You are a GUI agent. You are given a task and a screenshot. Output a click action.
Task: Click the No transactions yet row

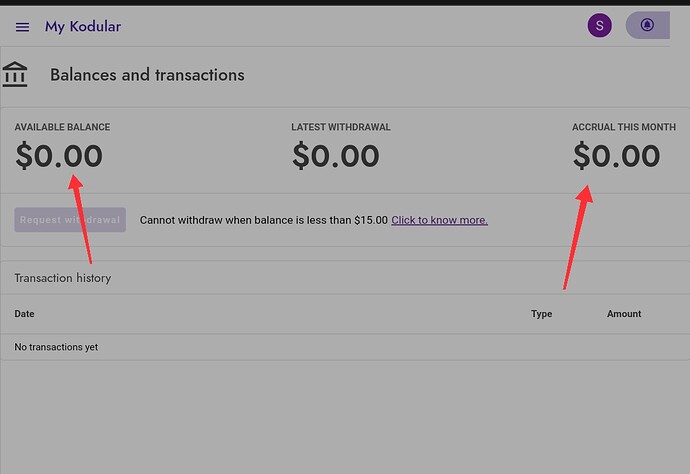point(56,347)
